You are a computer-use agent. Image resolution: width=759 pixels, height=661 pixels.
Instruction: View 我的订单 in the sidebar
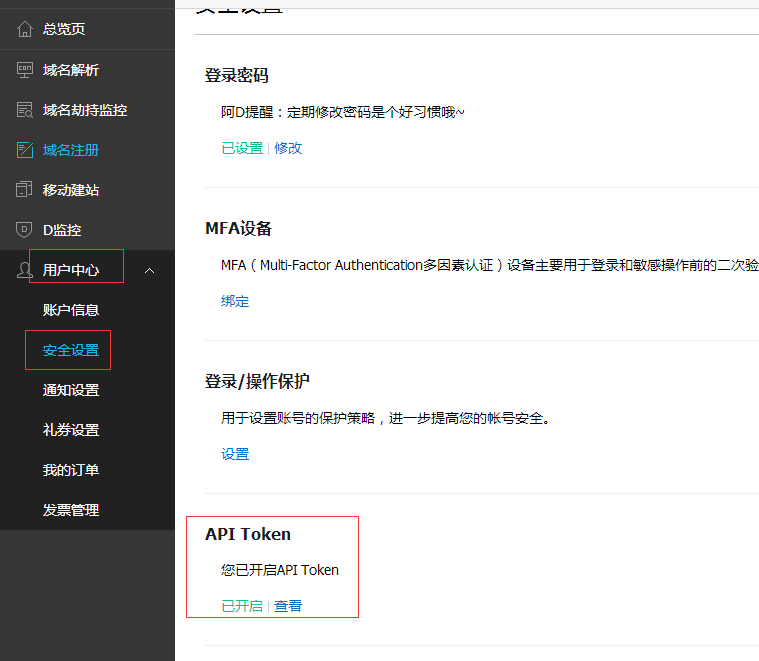[x=71, y=470]
